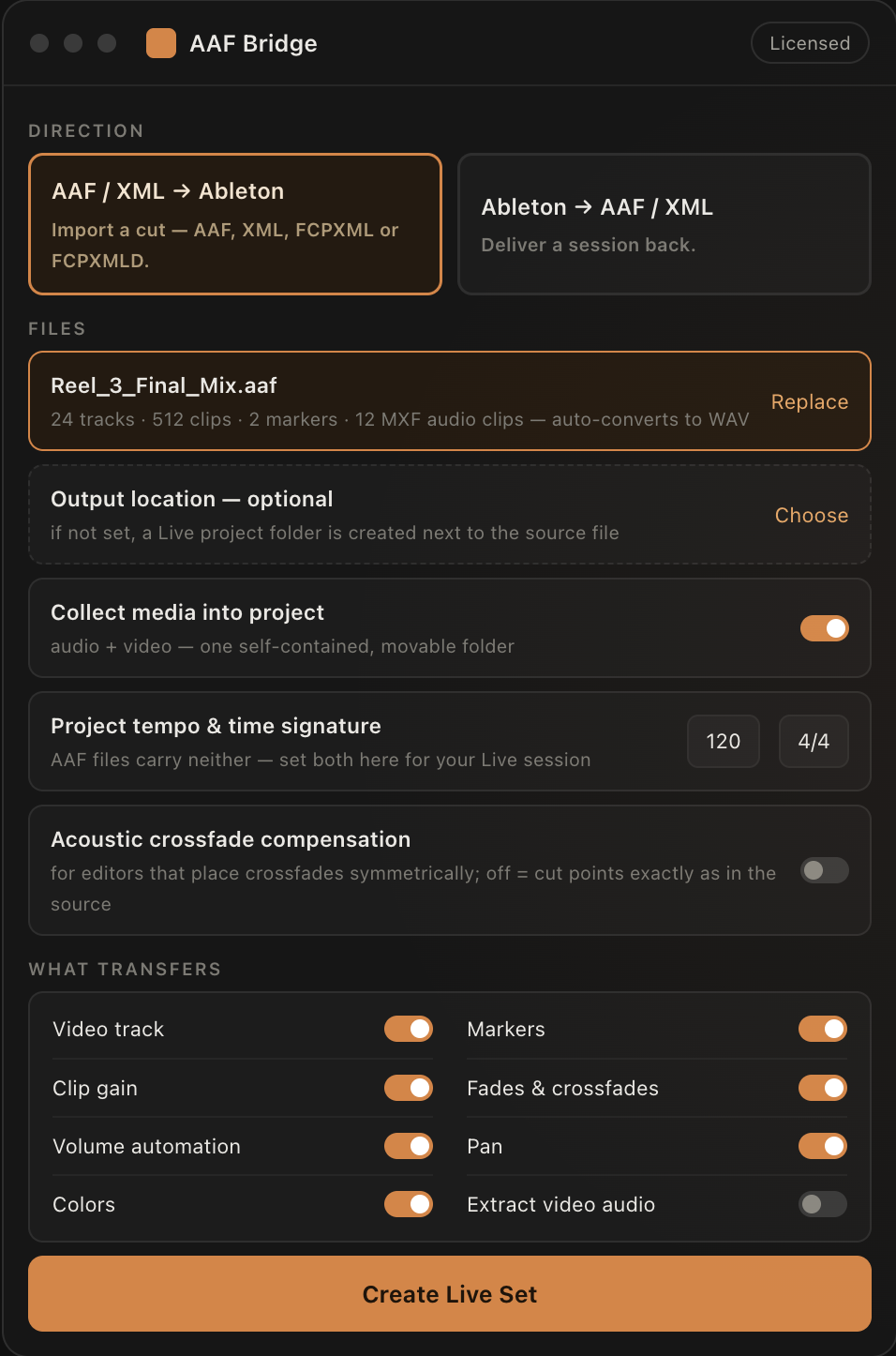Click the Licensed badge

click(810, 43)
